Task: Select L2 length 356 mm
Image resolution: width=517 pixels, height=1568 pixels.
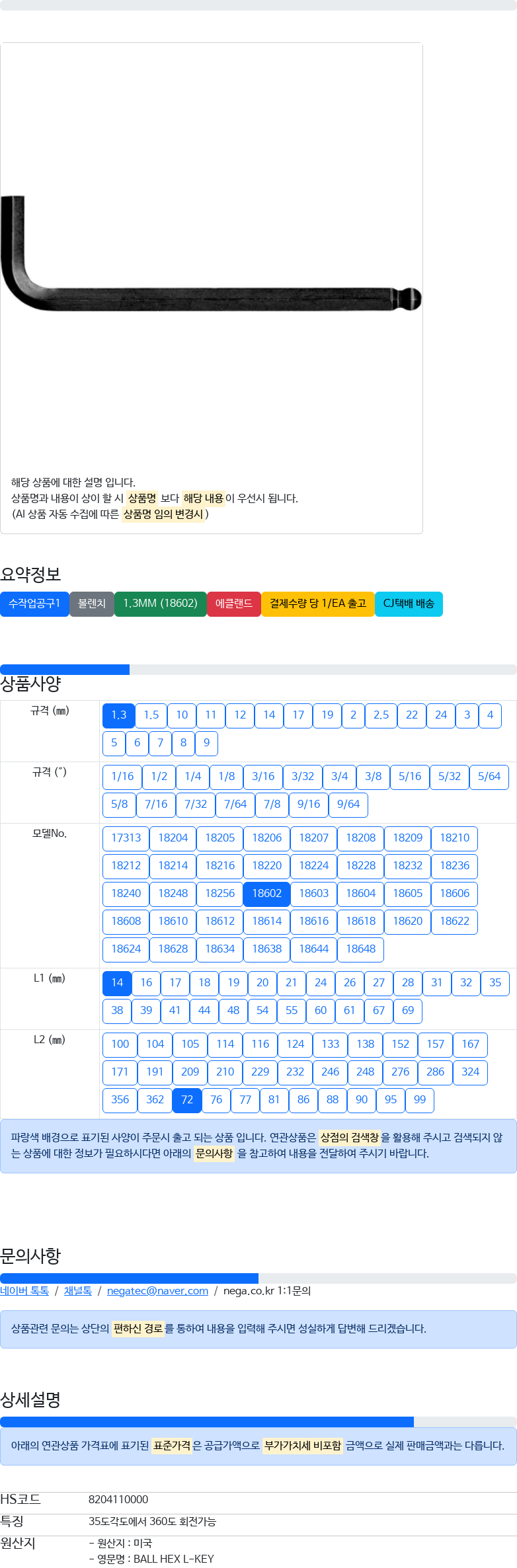Action: (120, 1100)
